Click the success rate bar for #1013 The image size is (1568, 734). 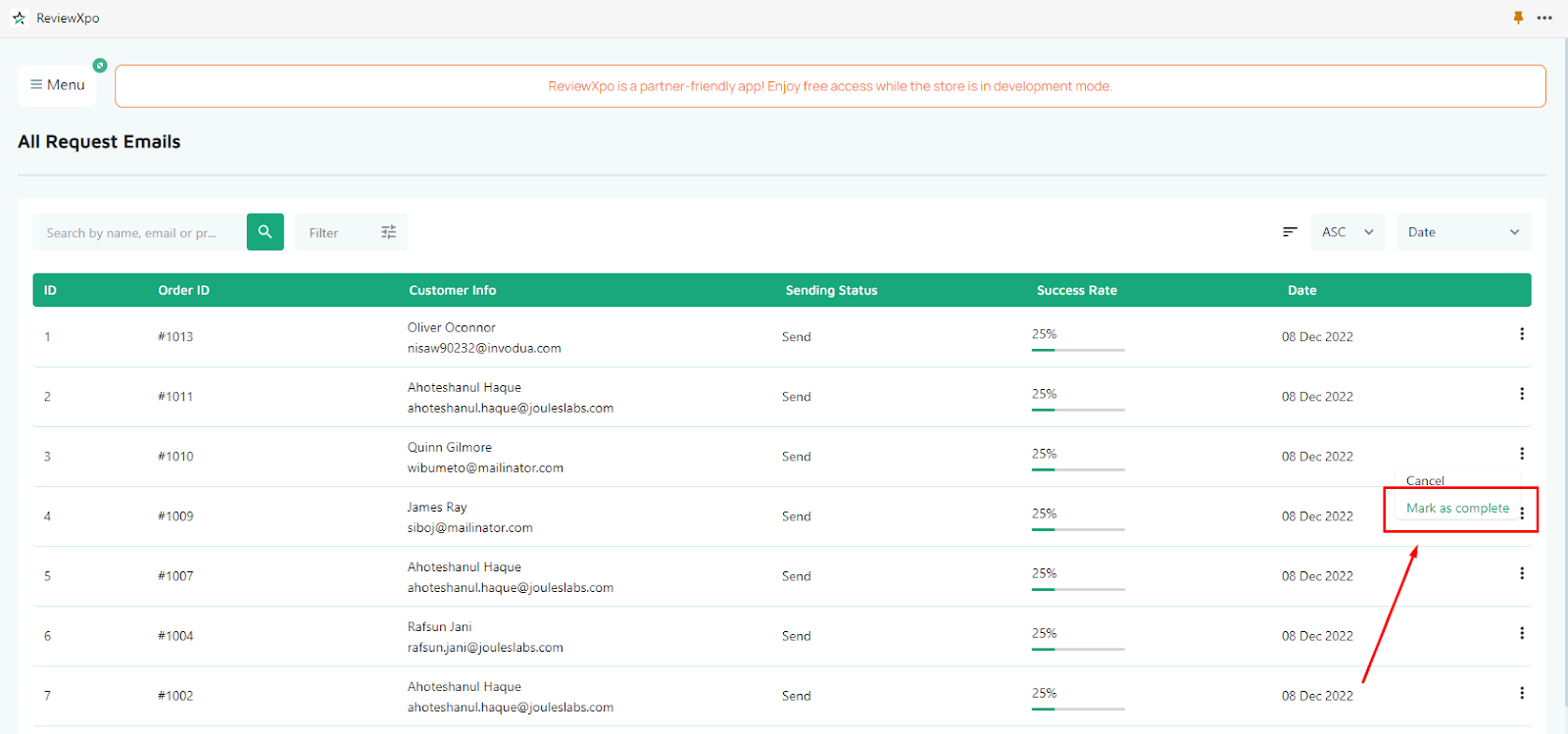[x=1077, y=350]
